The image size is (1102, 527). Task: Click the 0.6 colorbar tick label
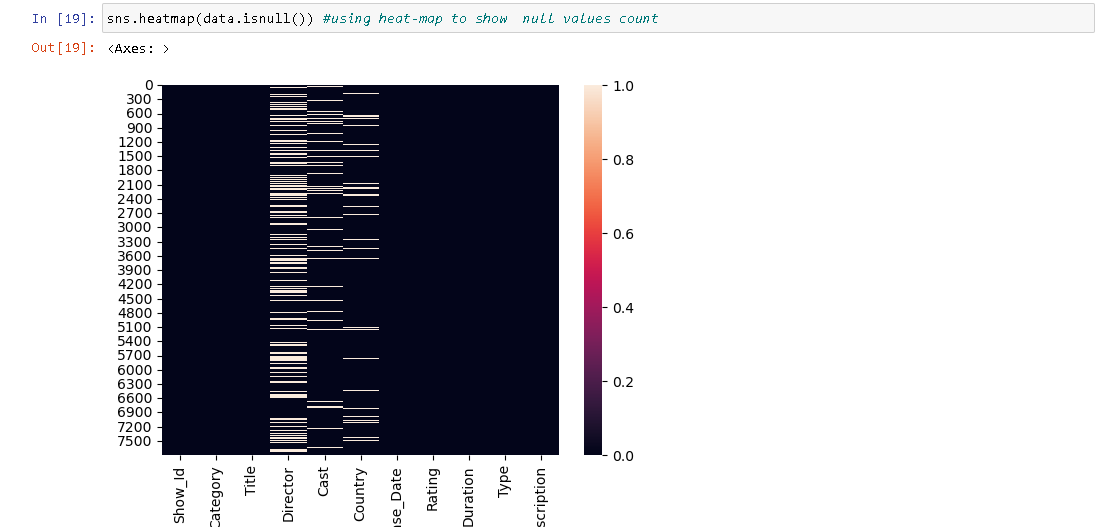(x=625, y=234)
